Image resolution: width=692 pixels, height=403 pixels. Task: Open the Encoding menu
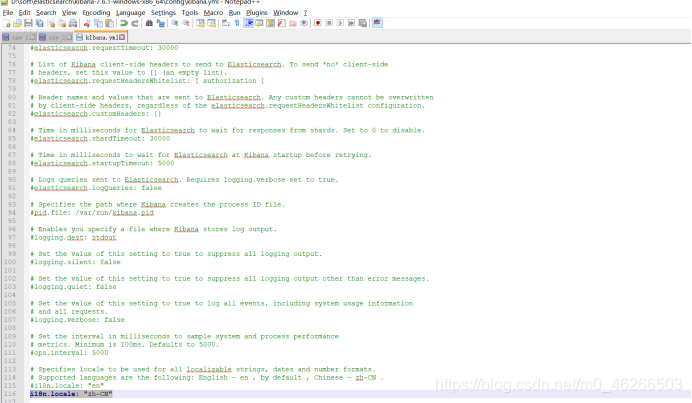[96, 12]
